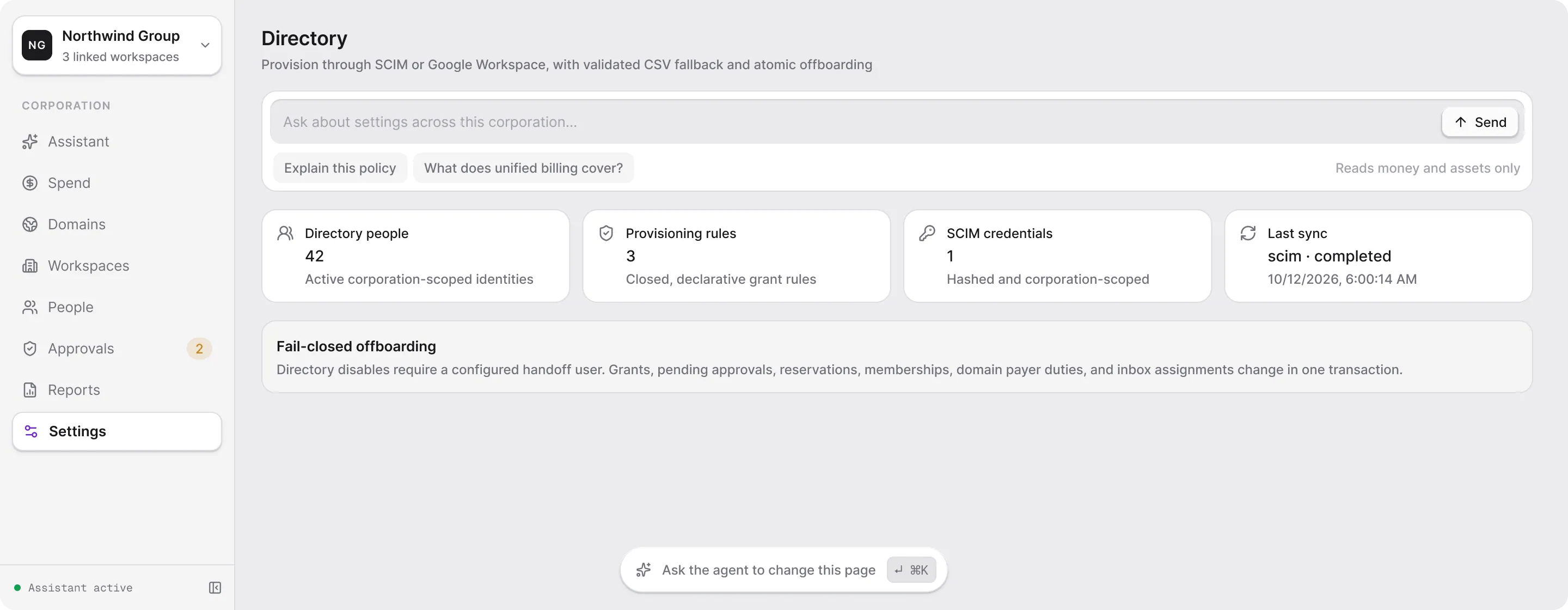The image size is (1568, 610).
Task: Choose What does unified billing cover suggestion
Action: pyautogui.click(x=523, y=168)
